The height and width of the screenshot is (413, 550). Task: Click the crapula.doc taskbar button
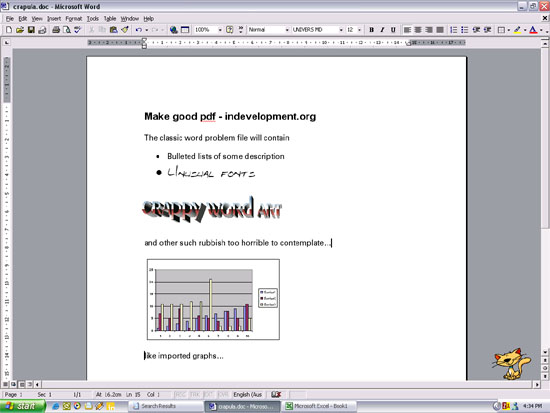point(243,406)
